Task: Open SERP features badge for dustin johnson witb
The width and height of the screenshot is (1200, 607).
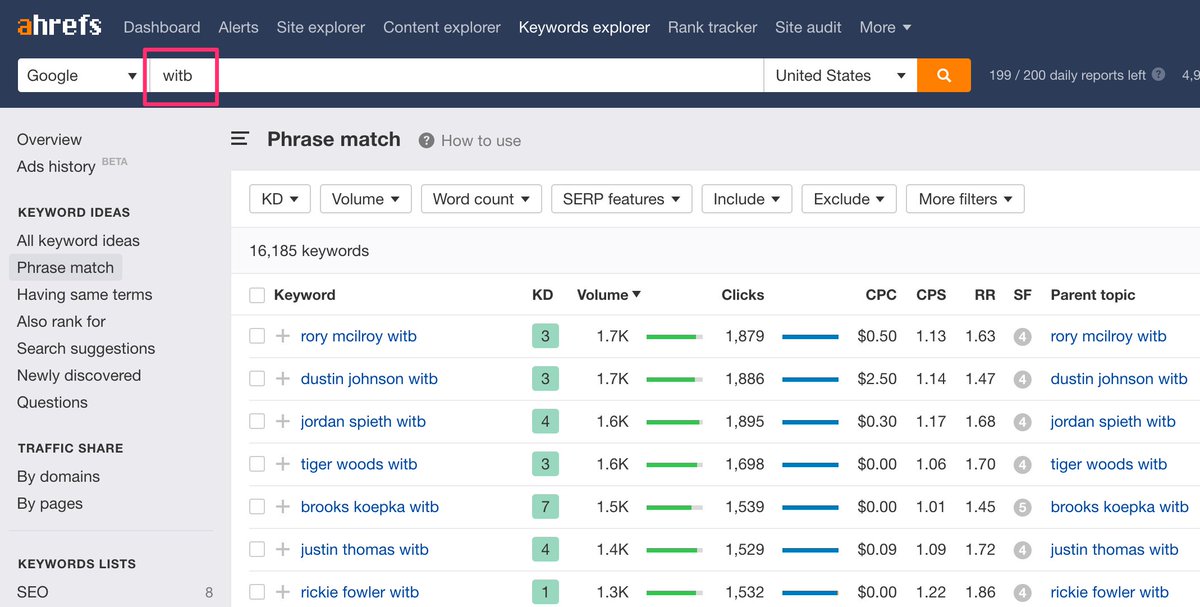Action: point(1022,379)
